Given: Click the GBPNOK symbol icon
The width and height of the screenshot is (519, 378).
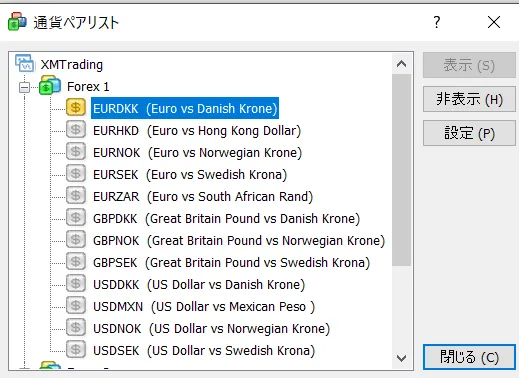Looking at the screenshot, I should 76,239.
